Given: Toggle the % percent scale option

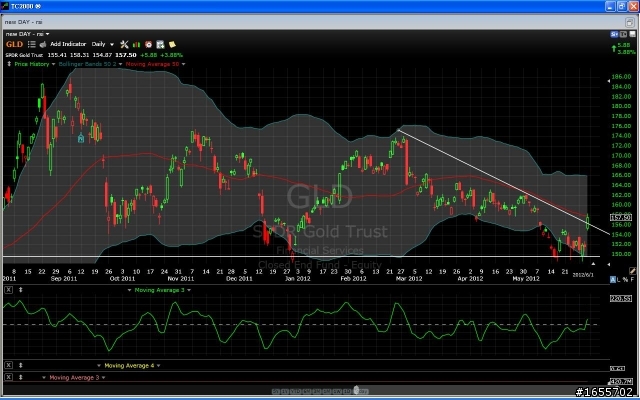Looking at the screenshot, I should coord(625,280).
